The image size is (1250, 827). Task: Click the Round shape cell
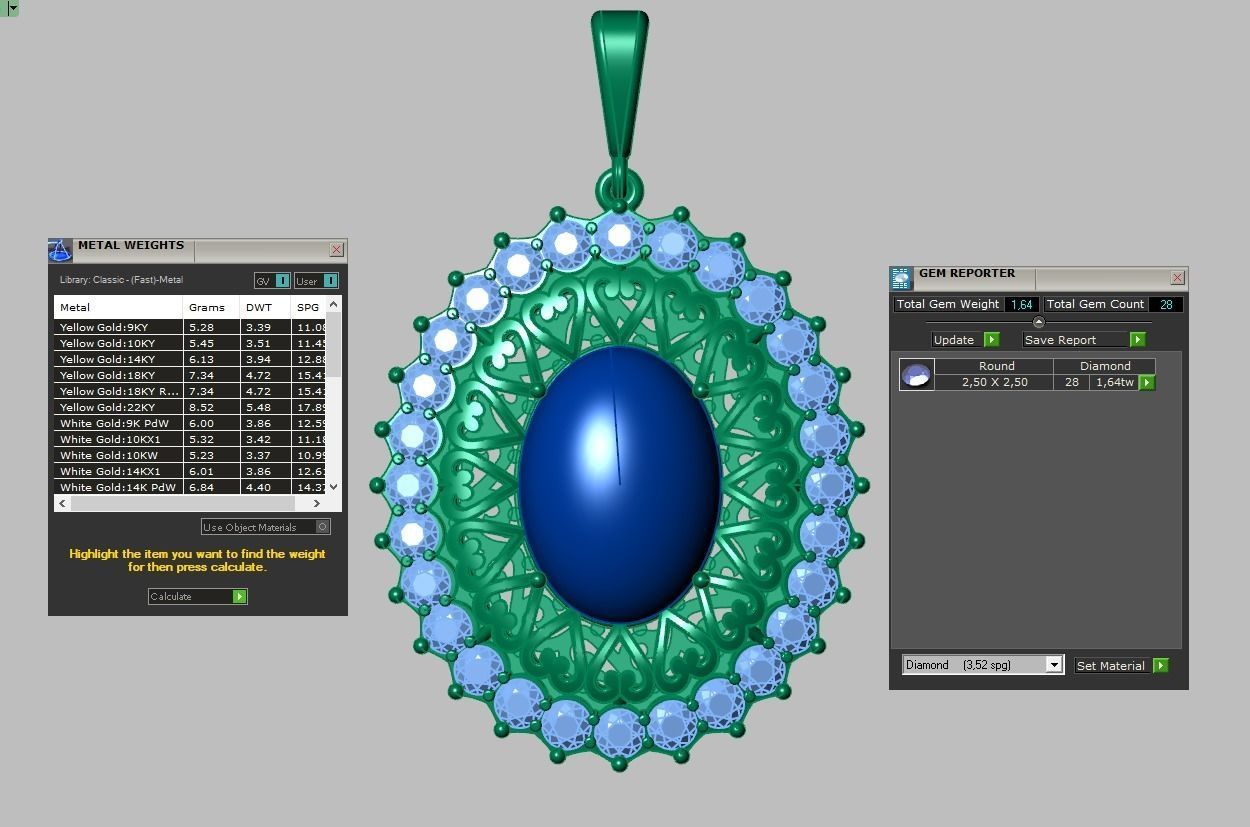pos(996,366)
